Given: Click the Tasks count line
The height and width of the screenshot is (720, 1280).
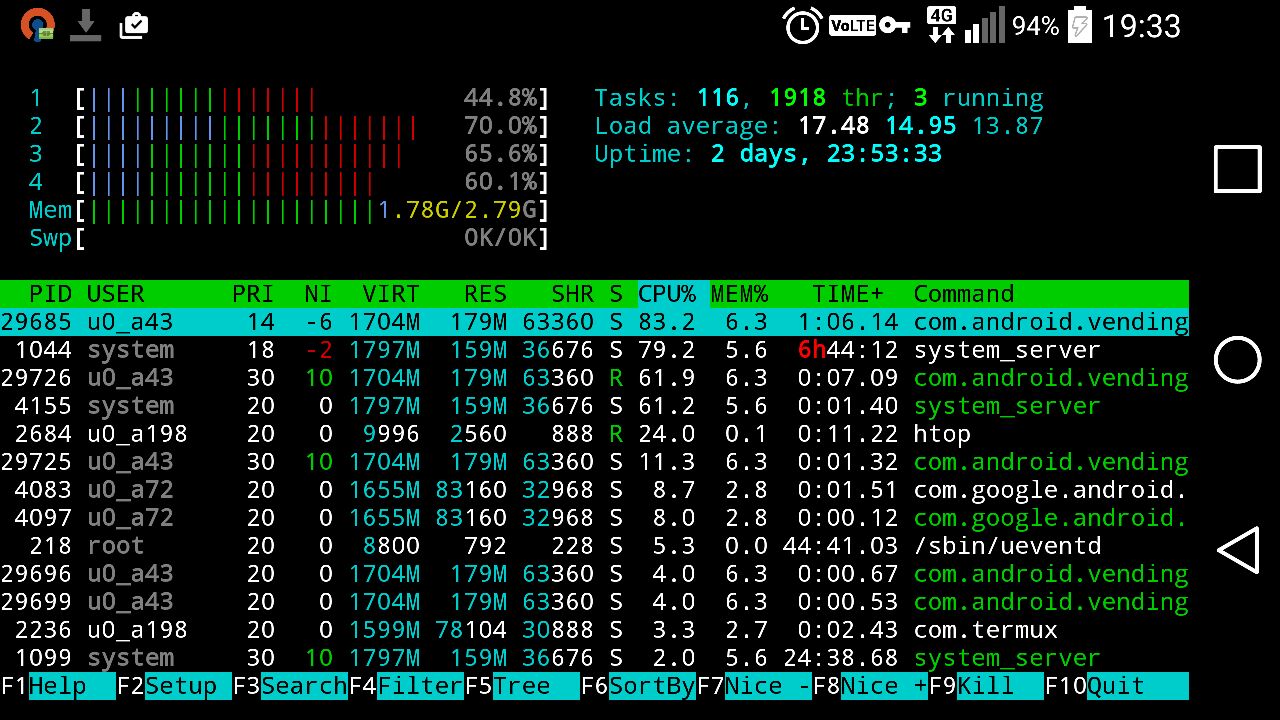Looking at the screenshot, I should click(819, 98).
